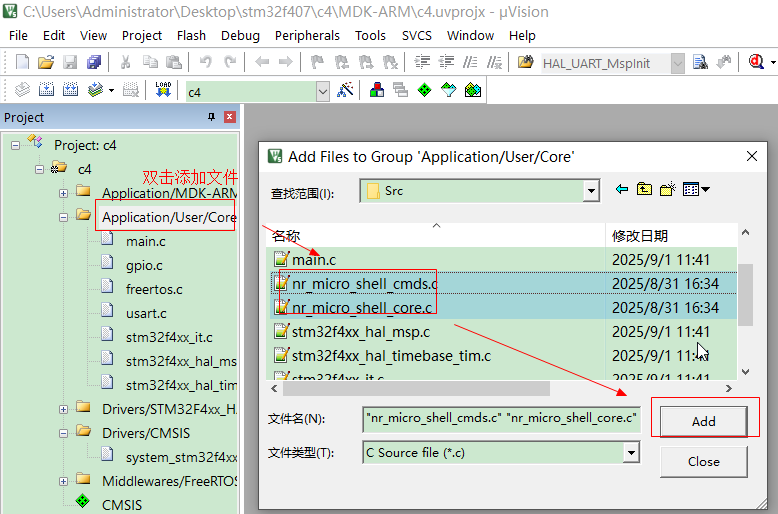Click the Start Debug Session icon
The height and width of the screenshot is (514, 778).
point(756,63)
